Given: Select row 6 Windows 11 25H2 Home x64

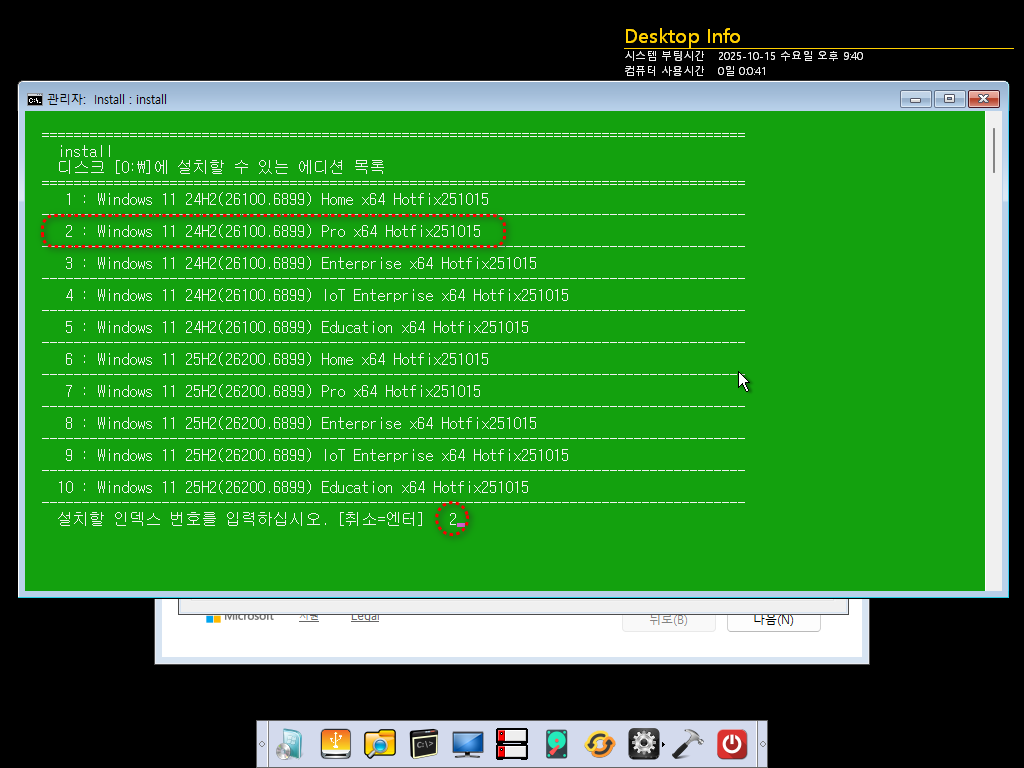Looking at the screenshot, I should pyautogui.click(x=277, y=359).
